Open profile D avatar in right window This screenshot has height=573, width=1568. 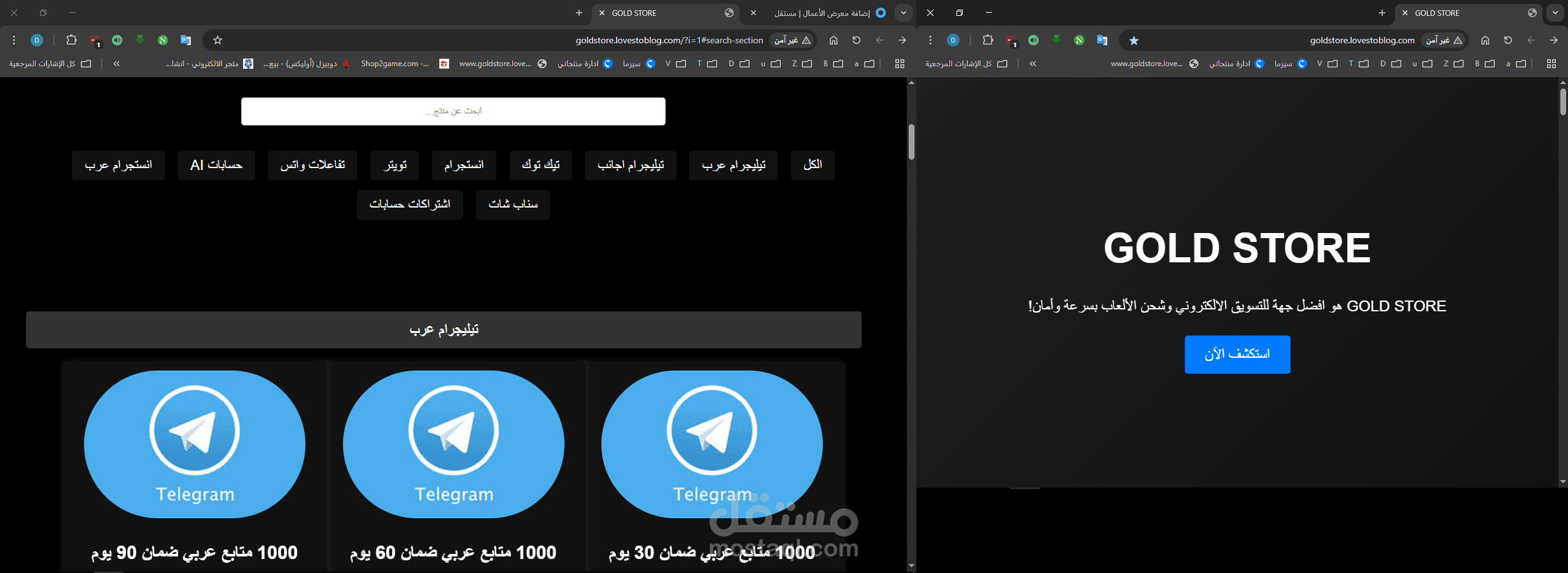click(x=953, y=40)
